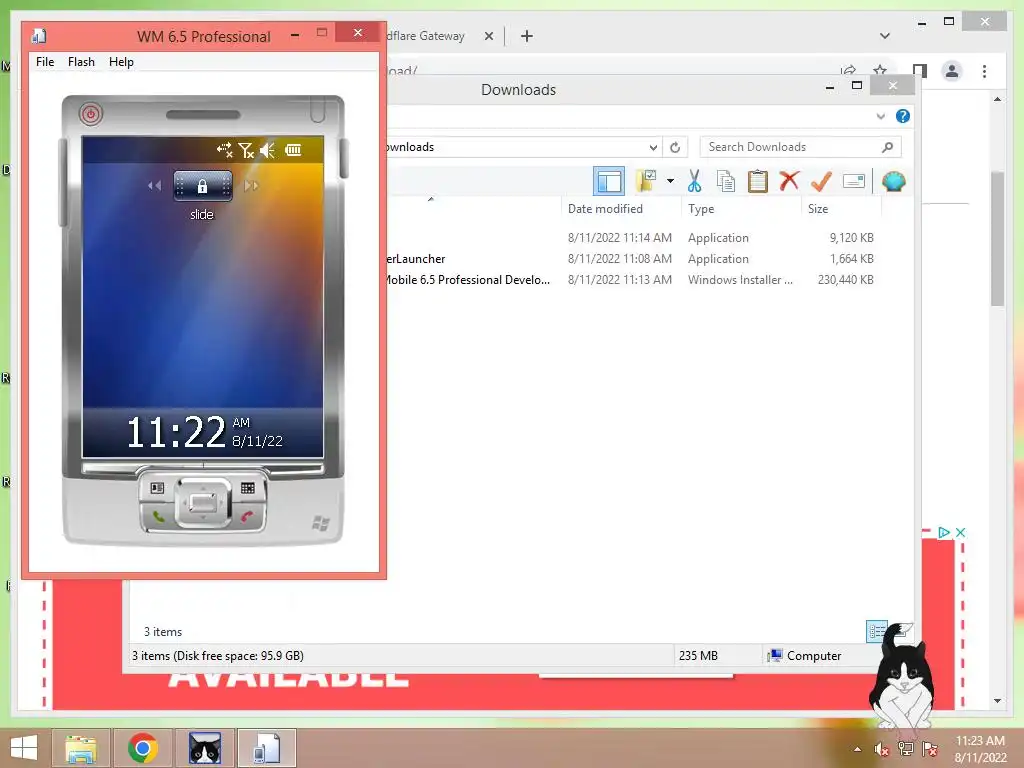This screenshot has height=768, width=1024.
Task: Click the Refresh button in Downloads
Action: (x=675, y=148)
